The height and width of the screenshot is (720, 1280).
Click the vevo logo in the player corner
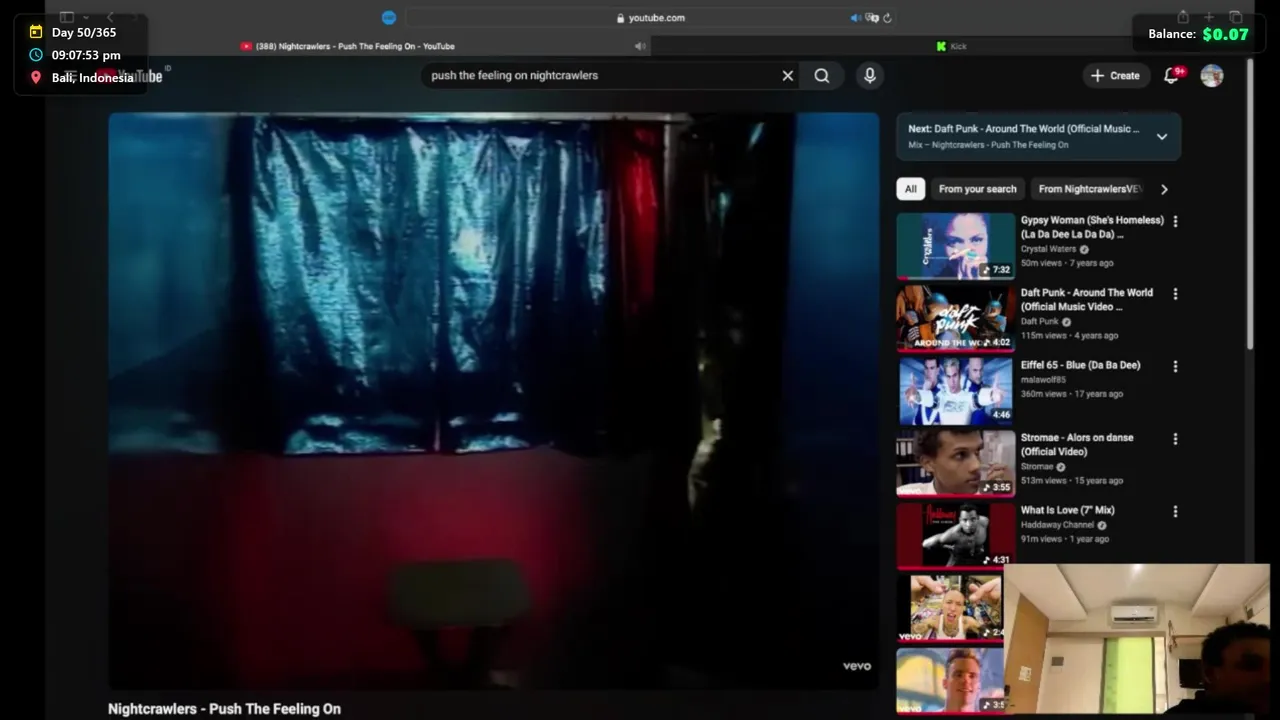tap(857, 666)
